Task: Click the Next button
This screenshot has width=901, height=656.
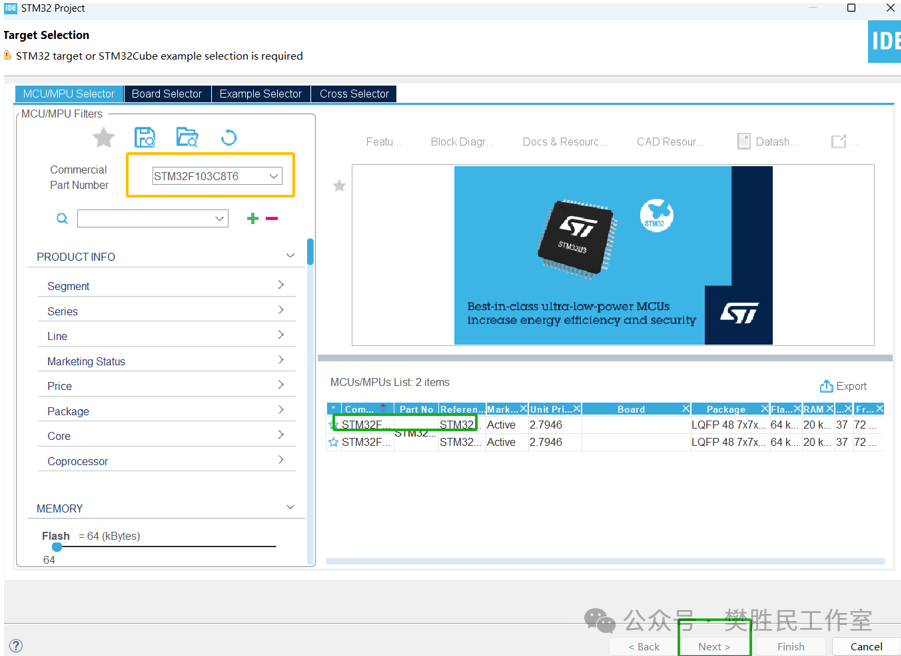Action: pos(714,647)
